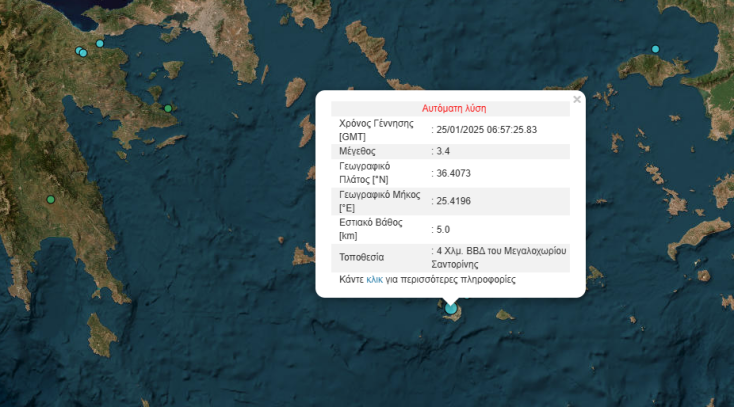The height and width of the screenshot is (407, 734).
Task: Click the focal depth value 5.0
Action: (443, 229)
